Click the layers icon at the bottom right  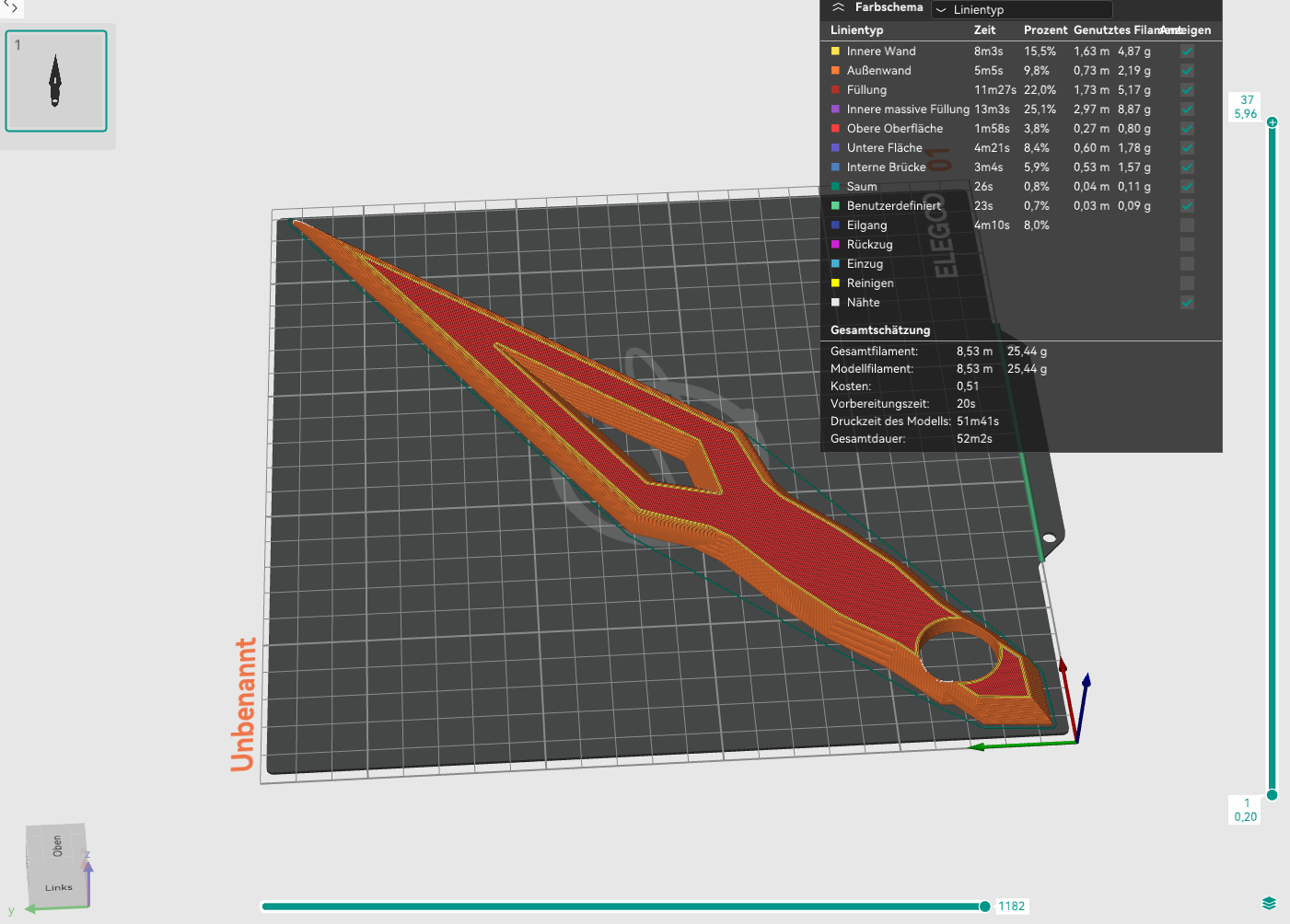click(1269, 903)
